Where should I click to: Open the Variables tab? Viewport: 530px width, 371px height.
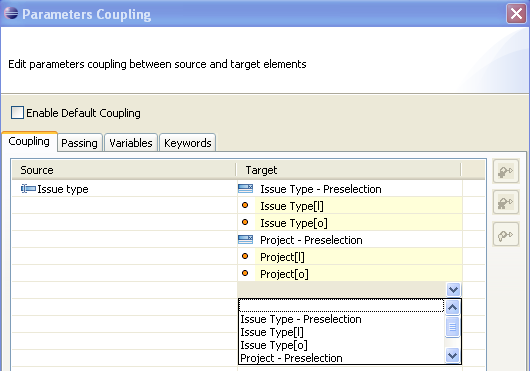[131, 143]
